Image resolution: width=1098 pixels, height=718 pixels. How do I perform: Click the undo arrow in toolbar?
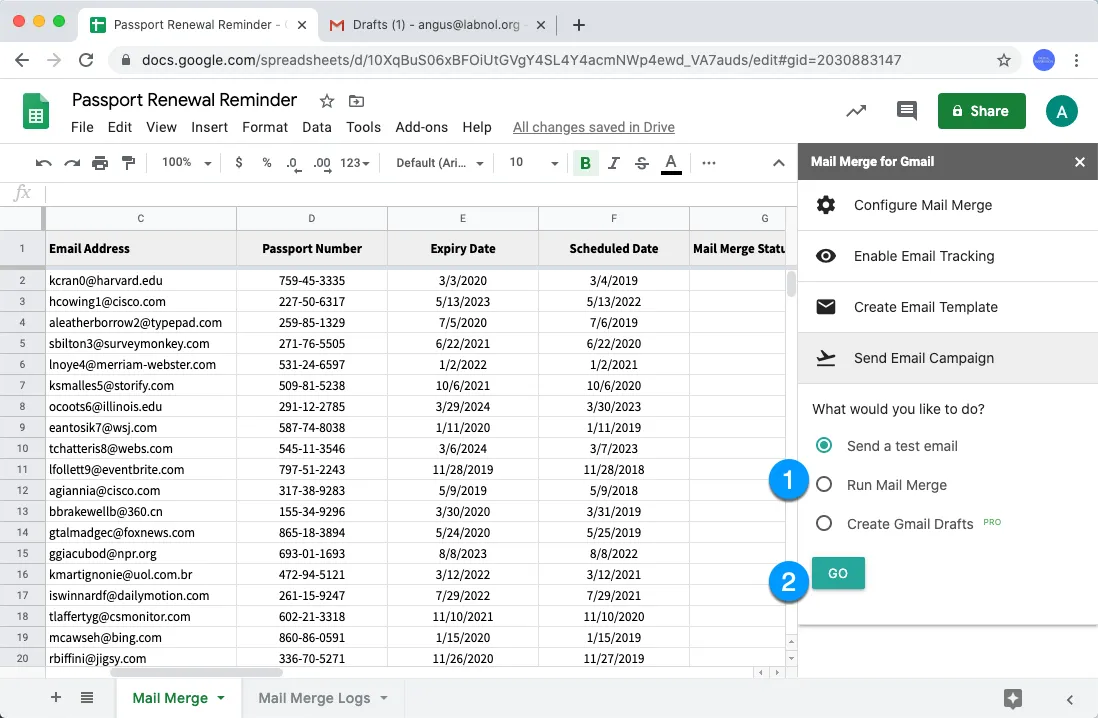tap(43, 163)
